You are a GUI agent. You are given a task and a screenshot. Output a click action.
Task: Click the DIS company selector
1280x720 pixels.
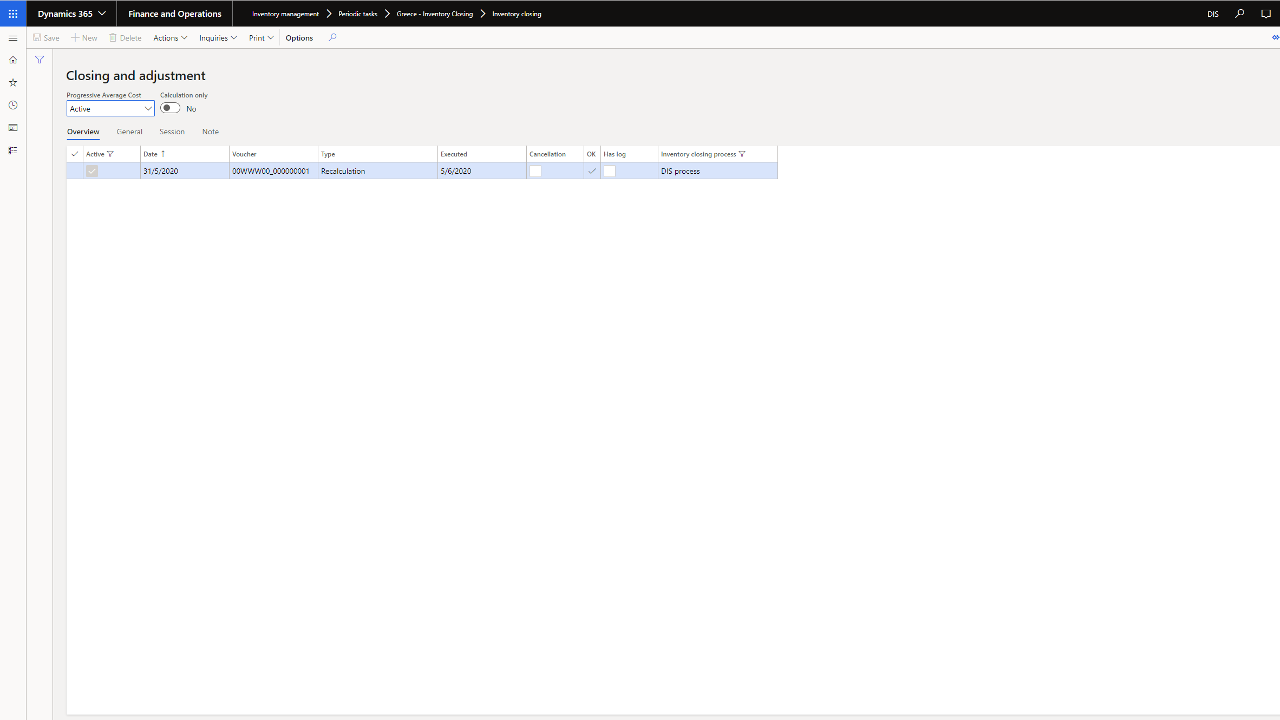tap(1213, 14)
